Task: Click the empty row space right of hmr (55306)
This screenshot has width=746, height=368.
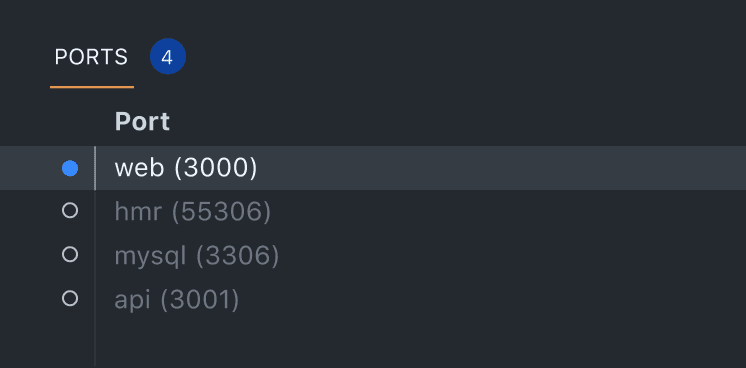Action: [x=509, y=211]
